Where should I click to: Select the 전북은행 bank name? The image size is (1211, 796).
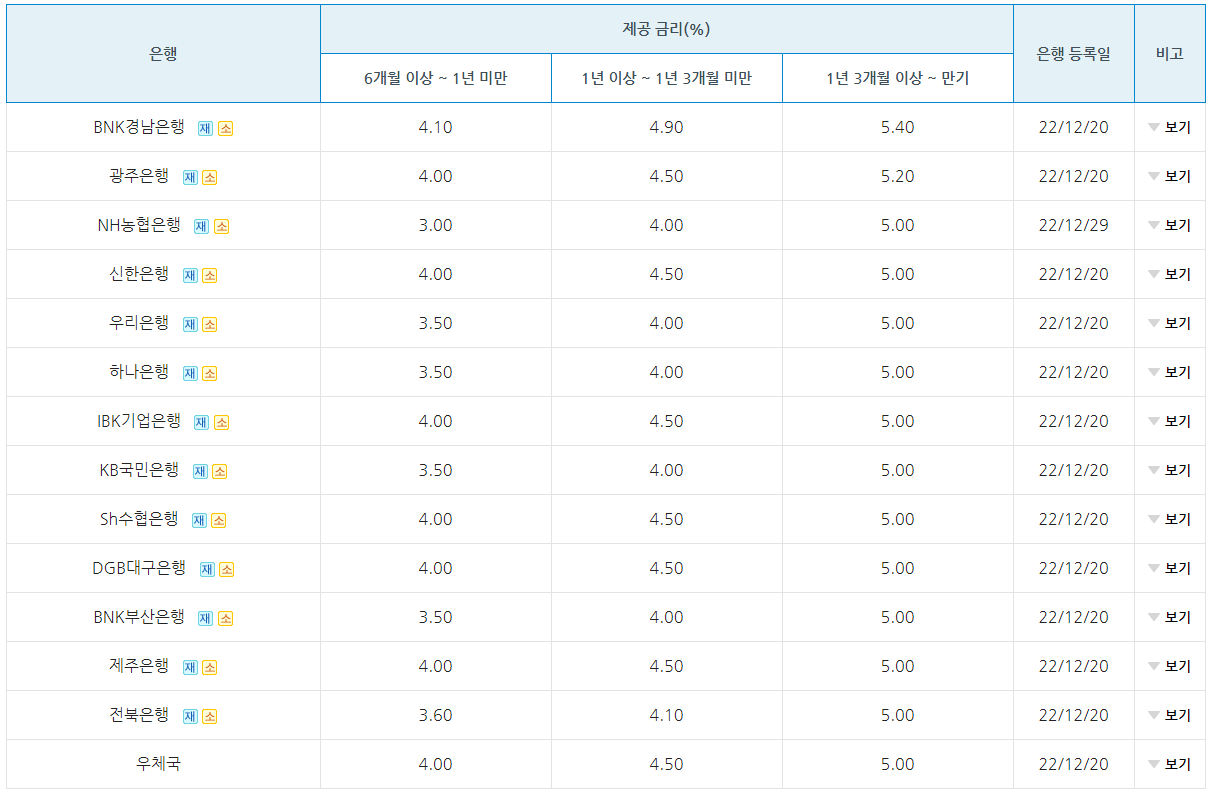click(x=139, y=715)
